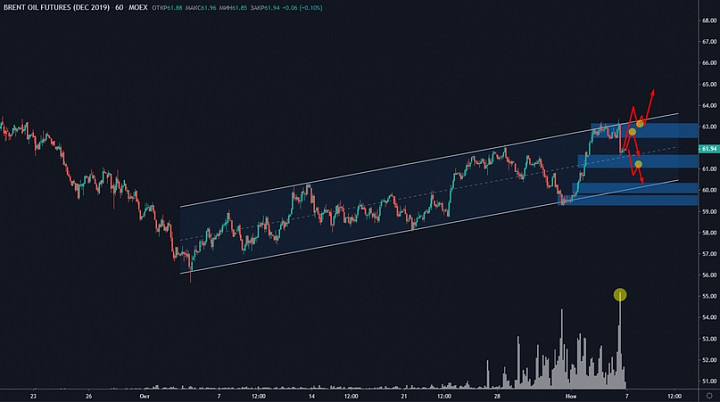Click the MOEX exchange label
720x402 pixels.
point(138,8)
